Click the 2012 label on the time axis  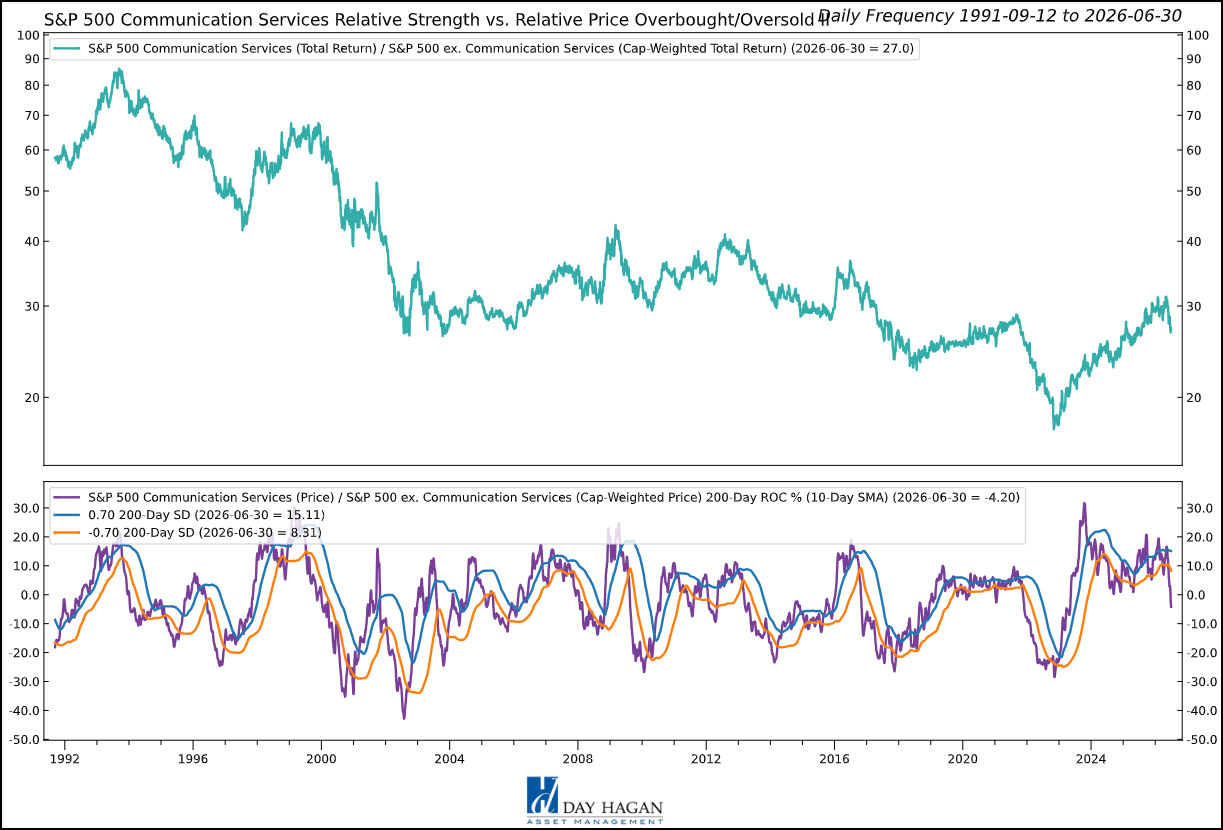[706, 758]
